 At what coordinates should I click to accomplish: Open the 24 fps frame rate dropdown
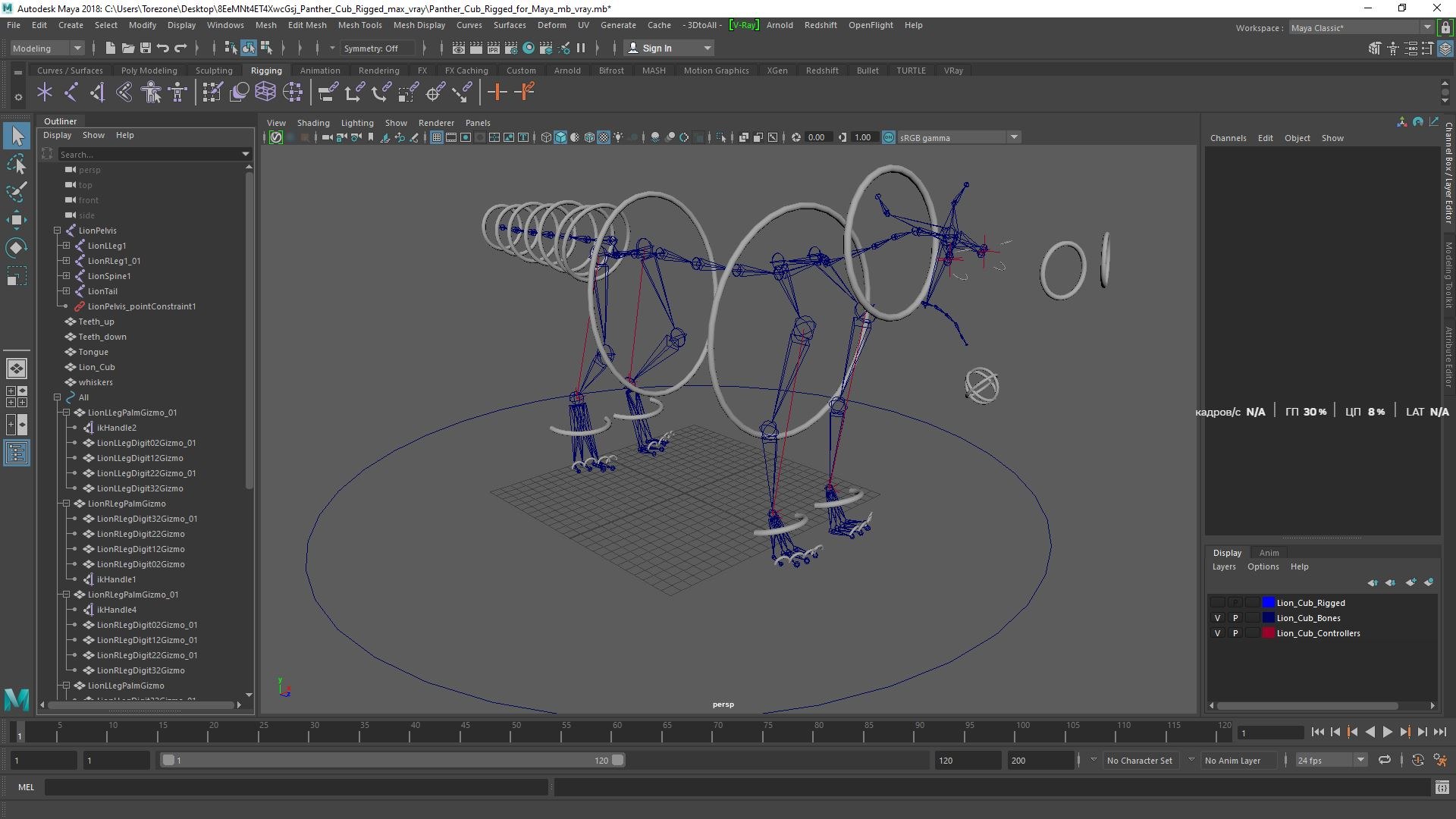[1331, 760]
